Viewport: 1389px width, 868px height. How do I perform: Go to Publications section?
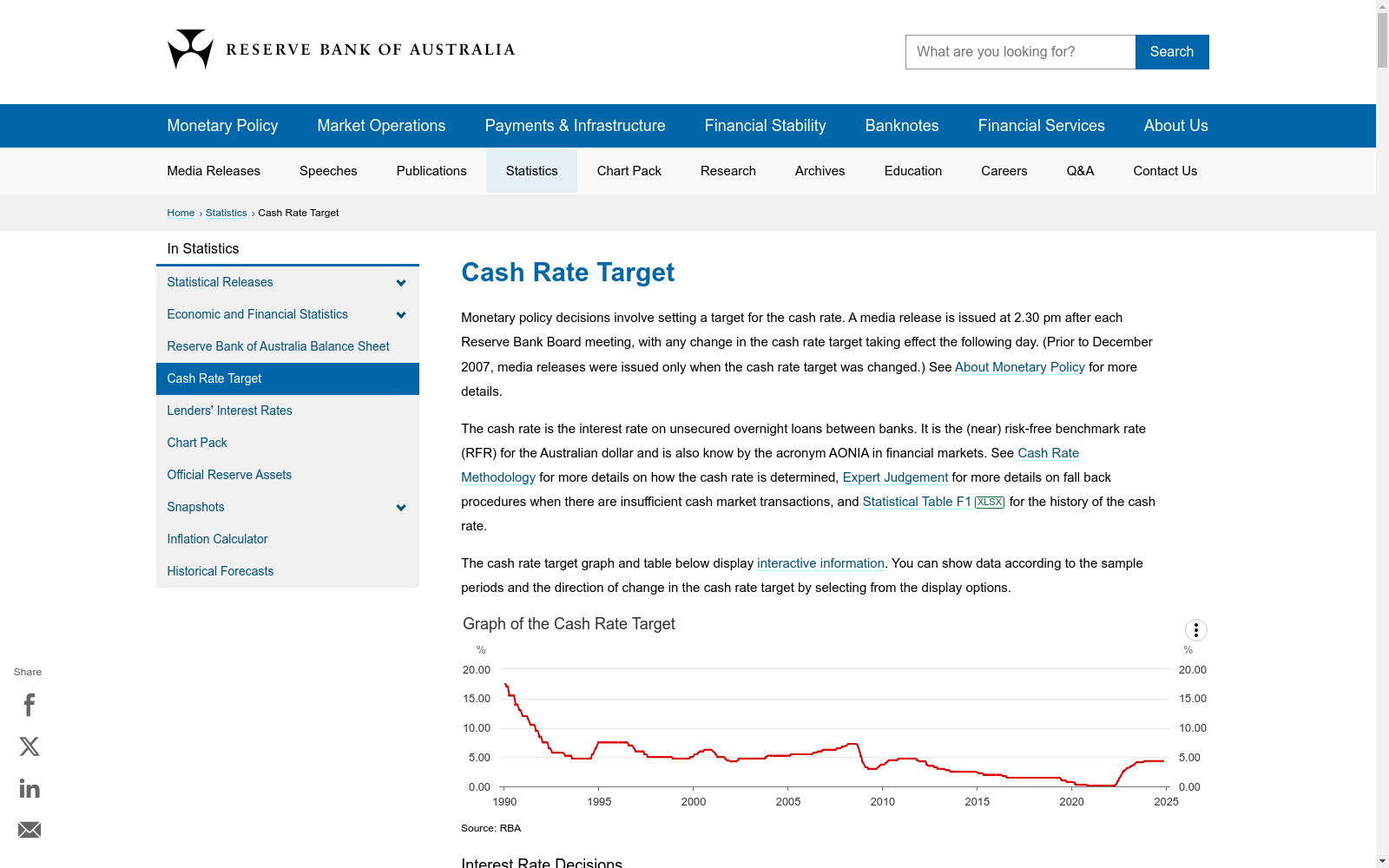(x=431, y=171)
